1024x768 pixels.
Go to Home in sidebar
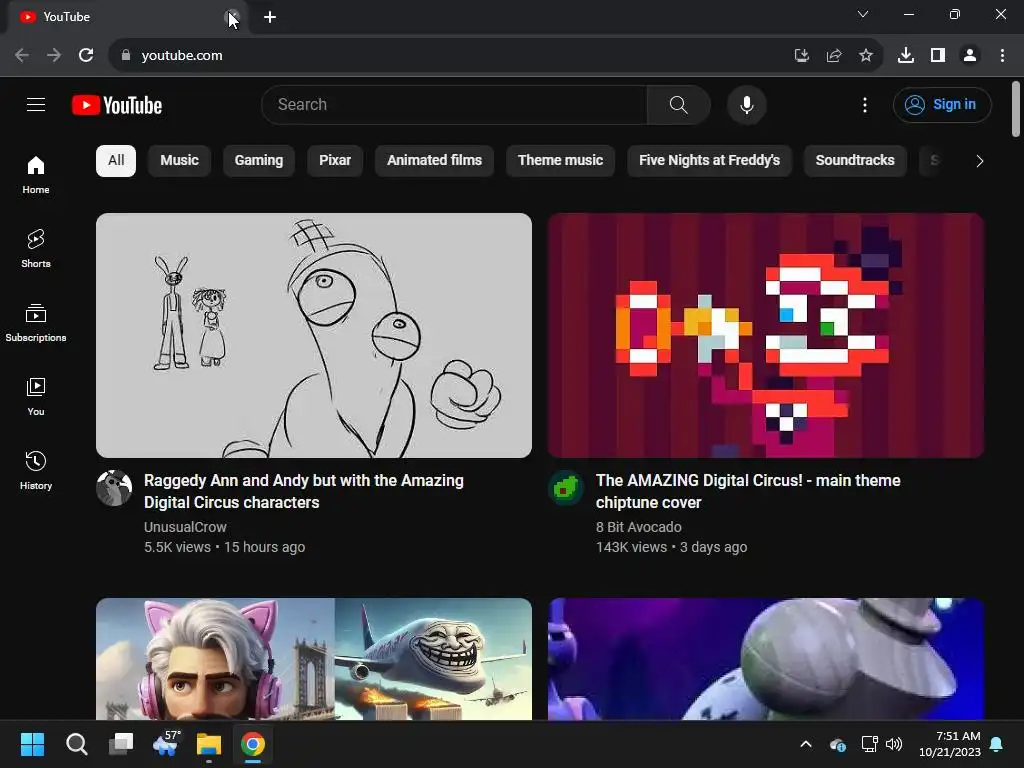tap(36, 175)
